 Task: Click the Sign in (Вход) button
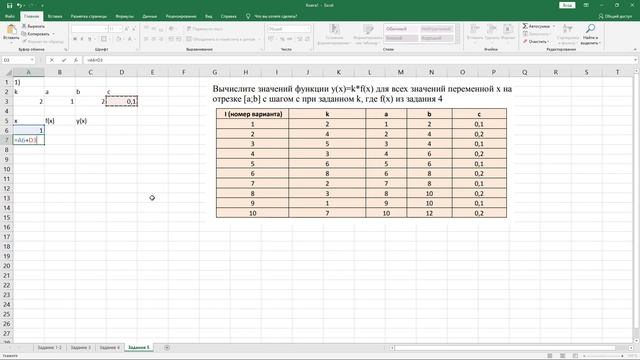click(x=567, y=5)
